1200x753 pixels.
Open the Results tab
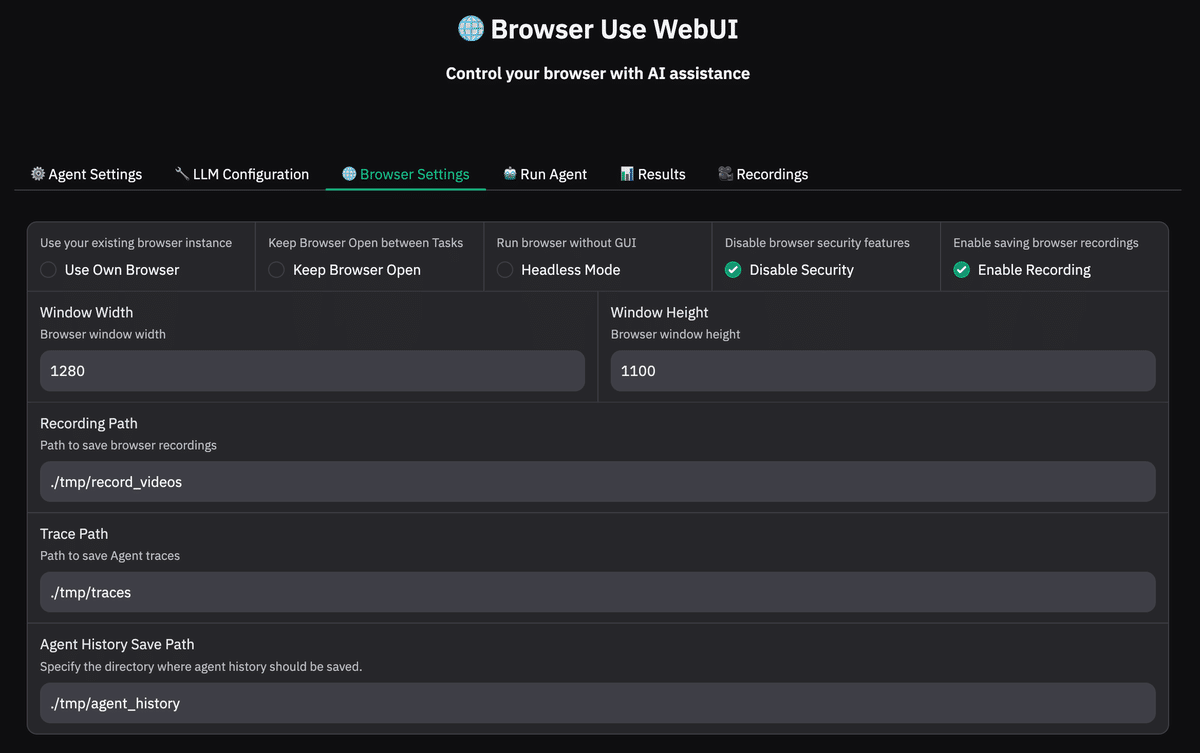(x=653, y=174)
